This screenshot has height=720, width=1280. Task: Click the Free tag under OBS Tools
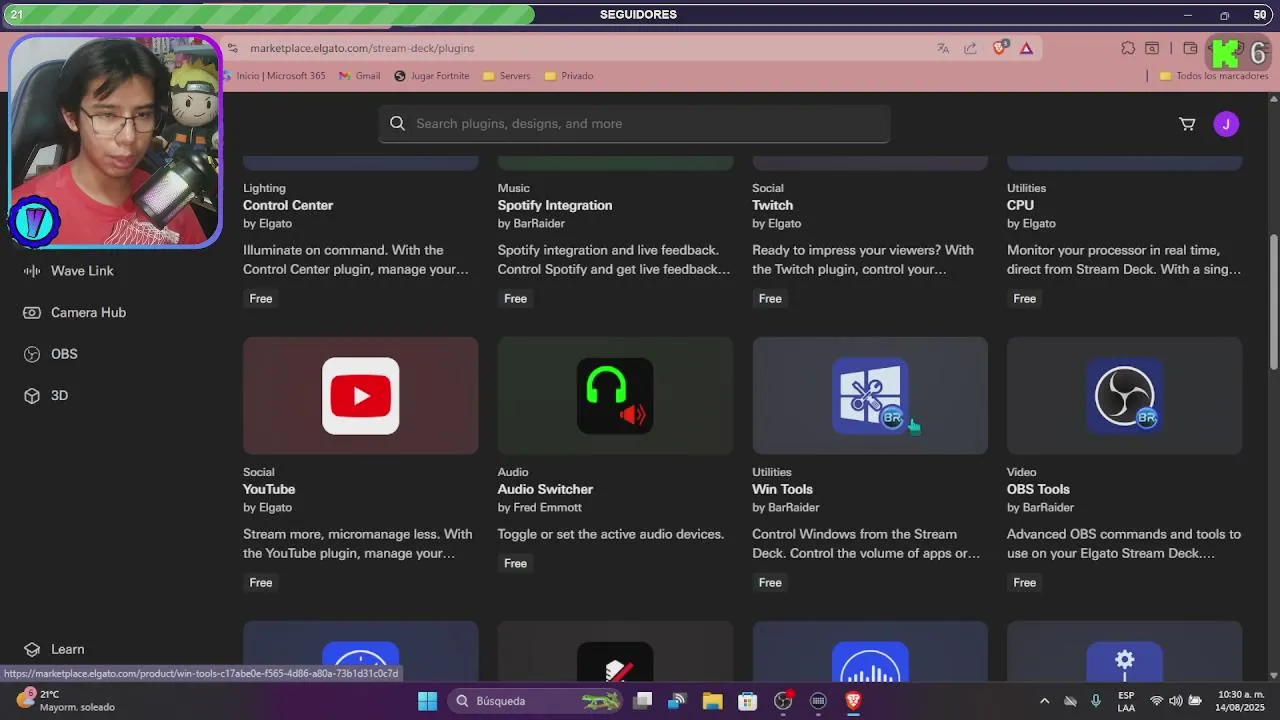tap(1024, 583)
